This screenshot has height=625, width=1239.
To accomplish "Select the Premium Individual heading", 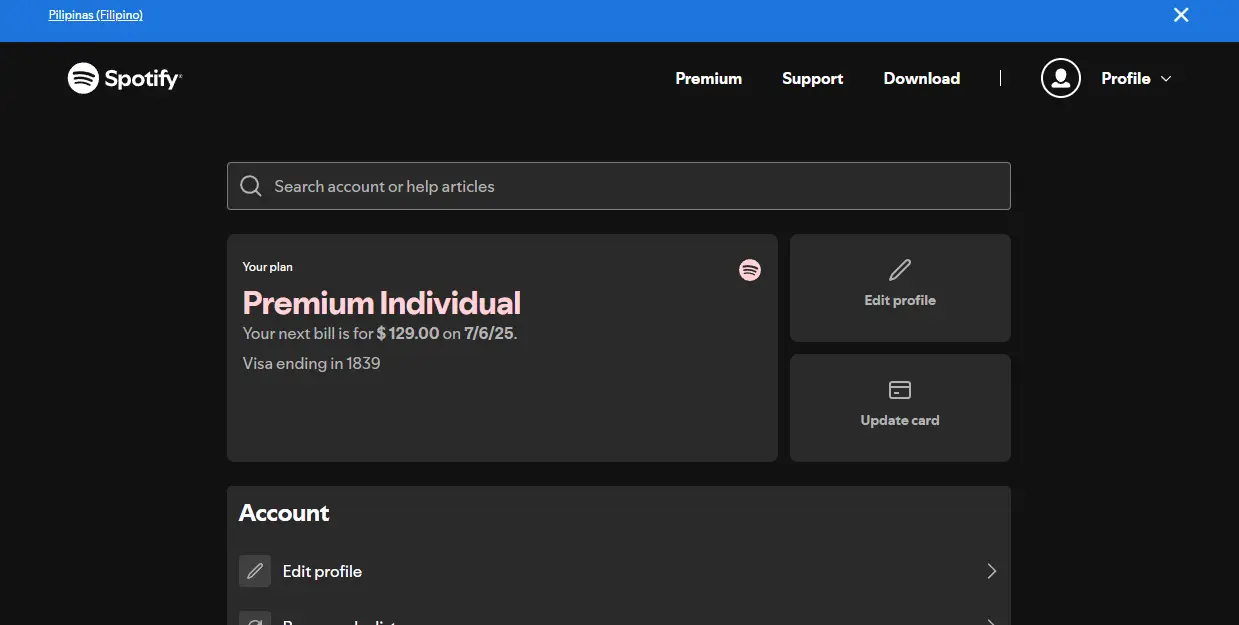I will coord(382,303).
